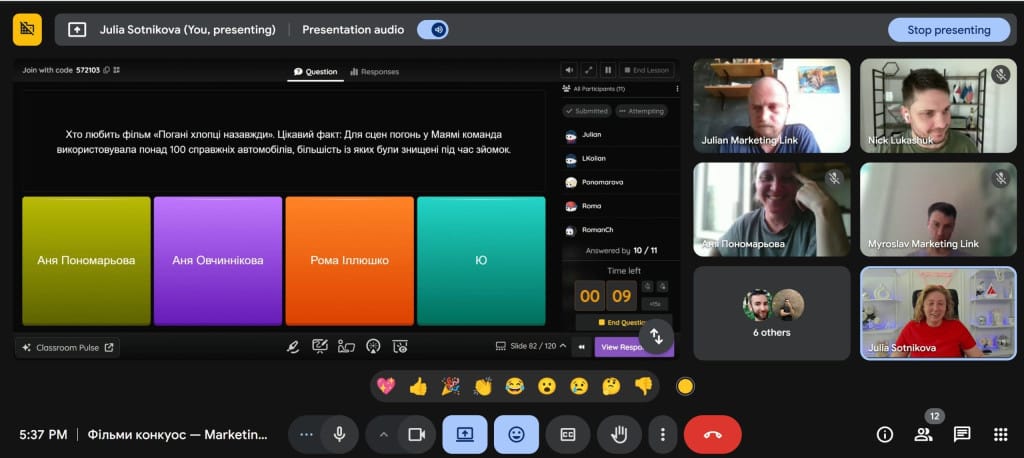Open the activities grid icon
Screen dimensions: 1024x458
point(1000,434)
